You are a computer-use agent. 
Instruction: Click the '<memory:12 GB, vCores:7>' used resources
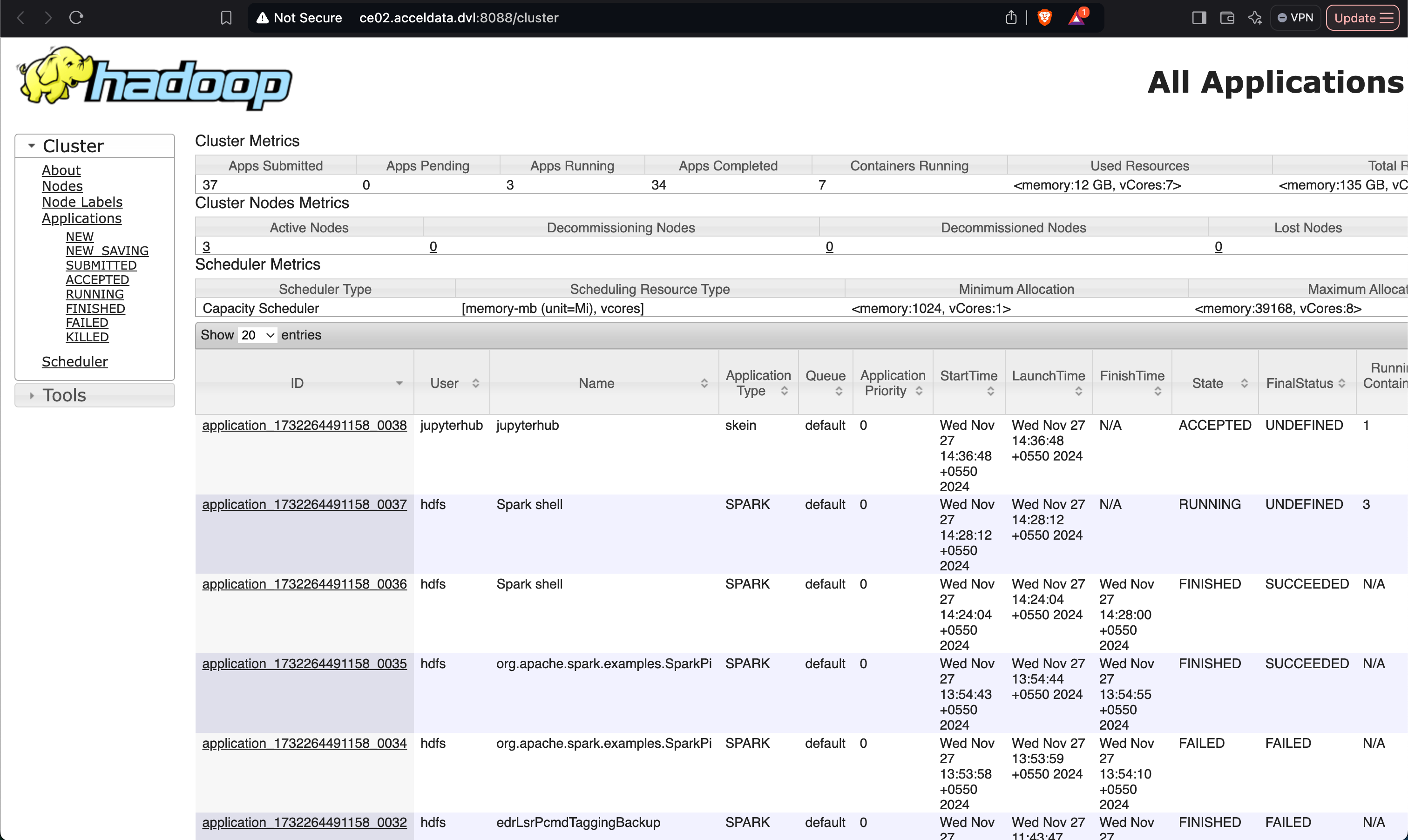(1097, 185)
